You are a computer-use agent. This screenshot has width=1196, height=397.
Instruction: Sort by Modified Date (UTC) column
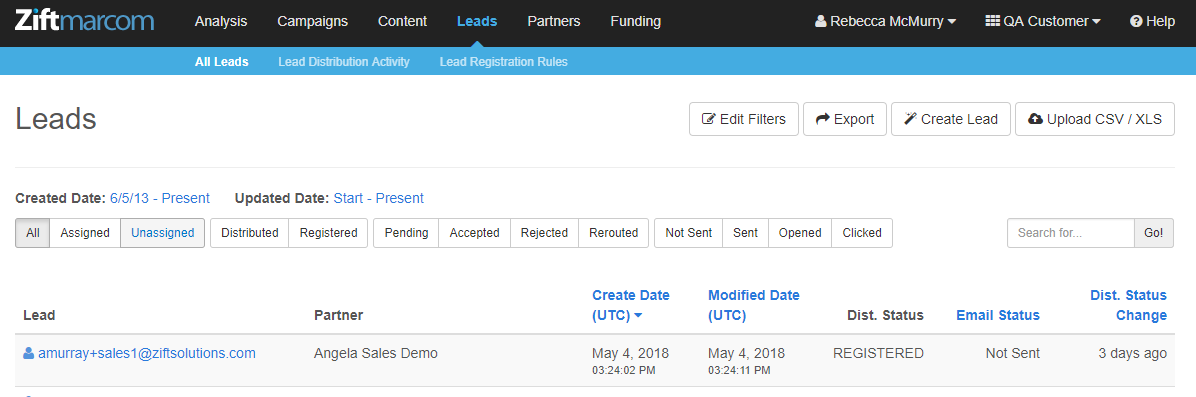point(754,305)
